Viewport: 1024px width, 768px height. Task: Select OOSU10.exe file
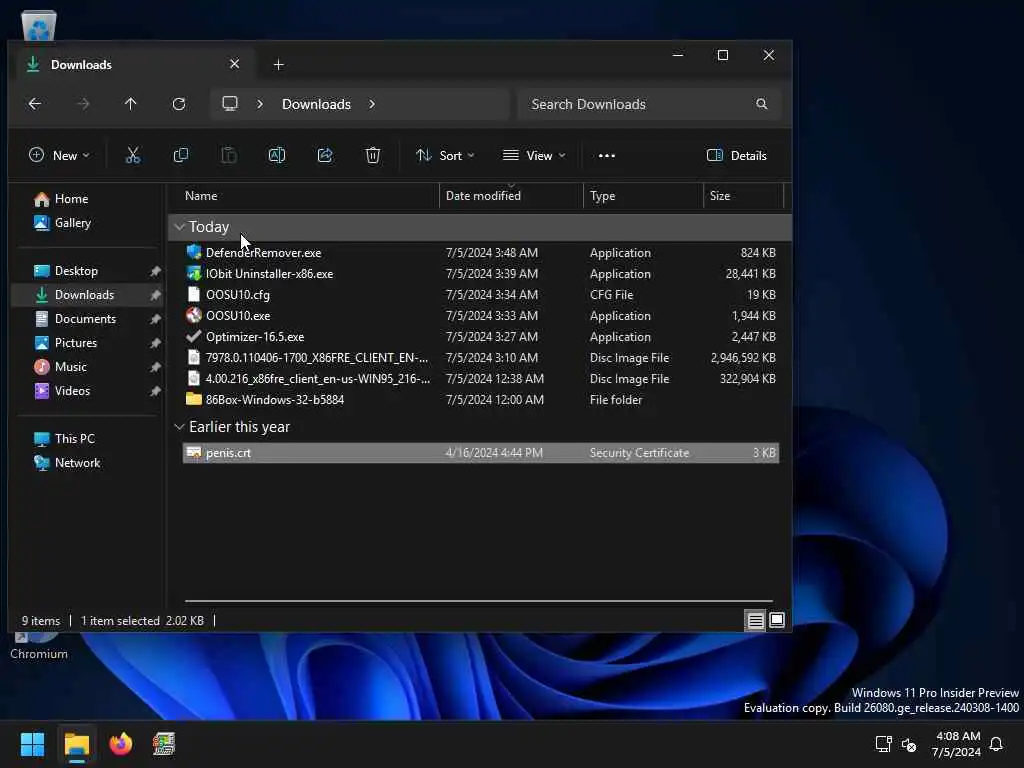tap(481, 315)
